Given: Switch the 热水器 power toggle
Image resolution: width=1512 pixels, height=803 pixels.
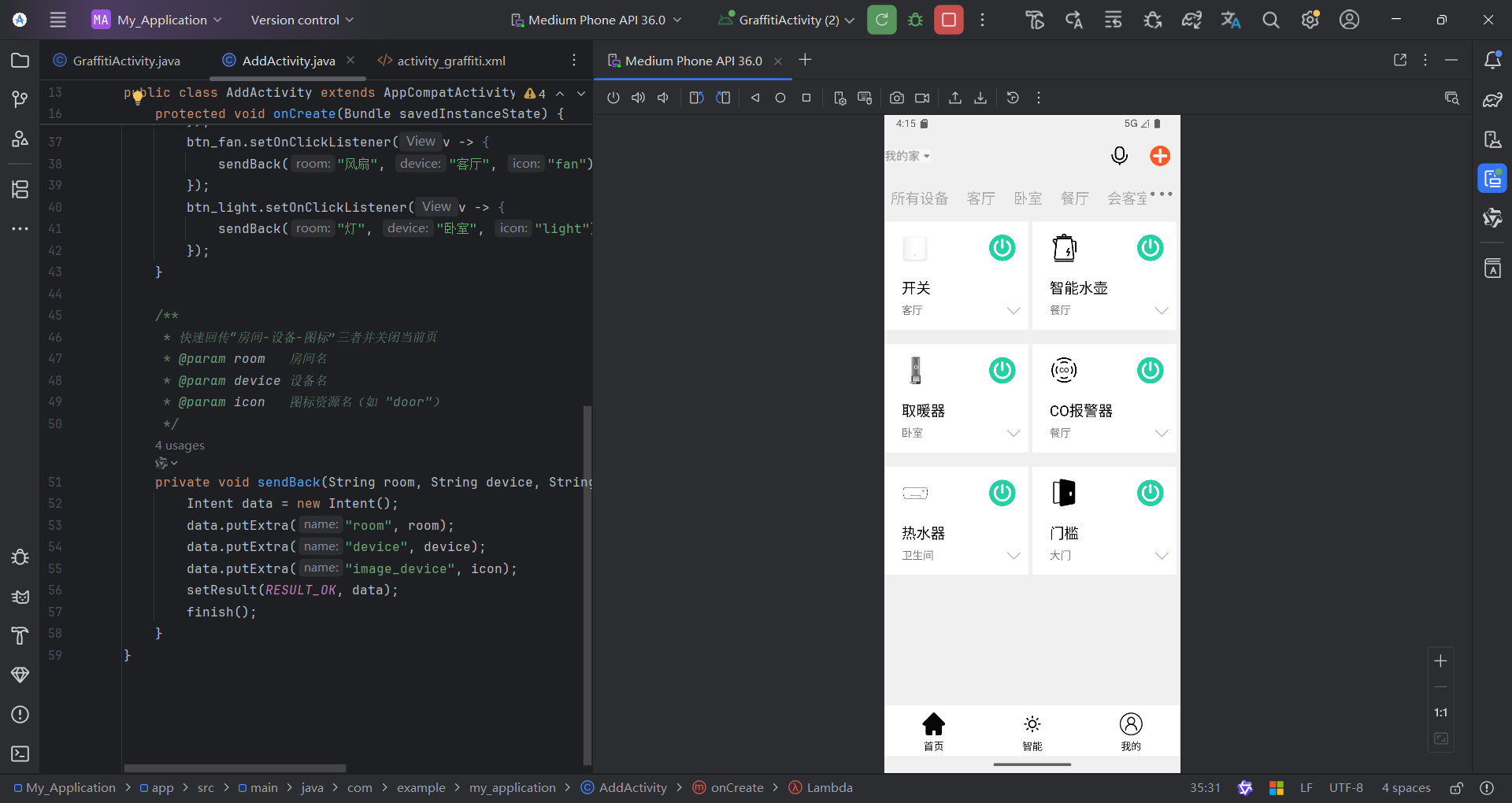Looking at the screenshot, I should coord(1002,493).
